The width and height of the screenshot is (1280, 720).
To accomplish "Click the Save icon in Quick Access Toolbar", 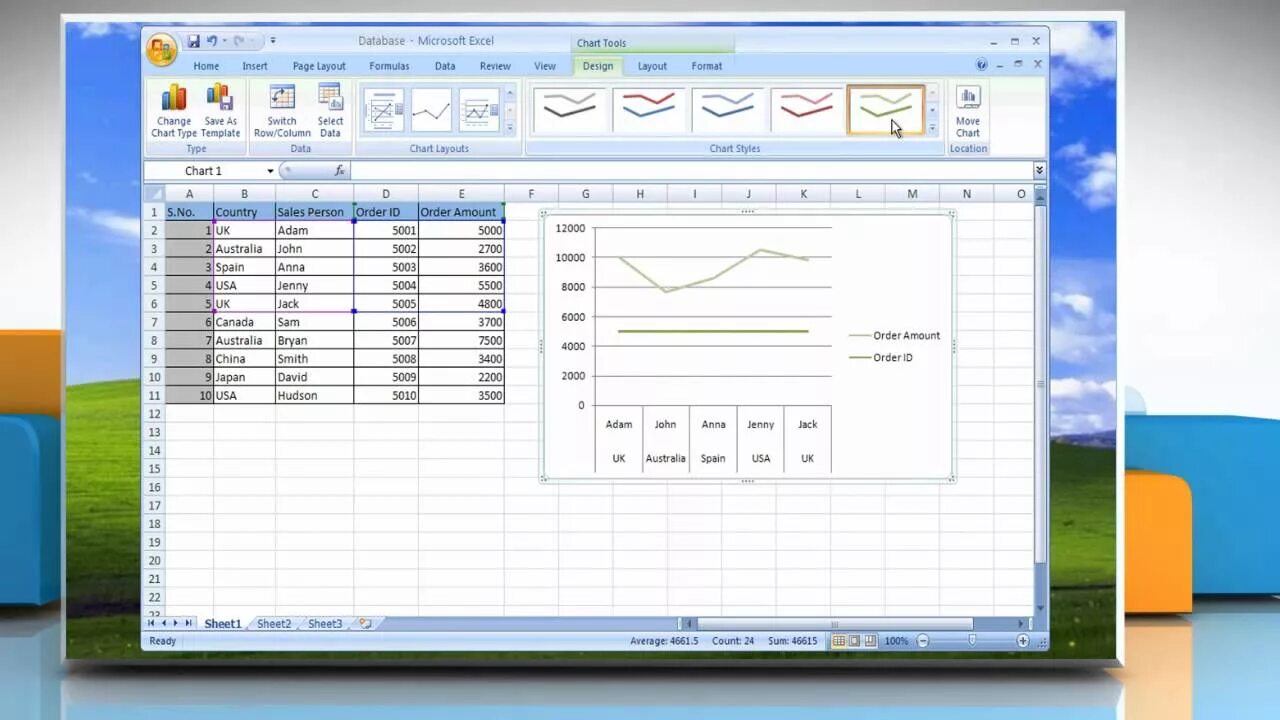I will point(194,41).
